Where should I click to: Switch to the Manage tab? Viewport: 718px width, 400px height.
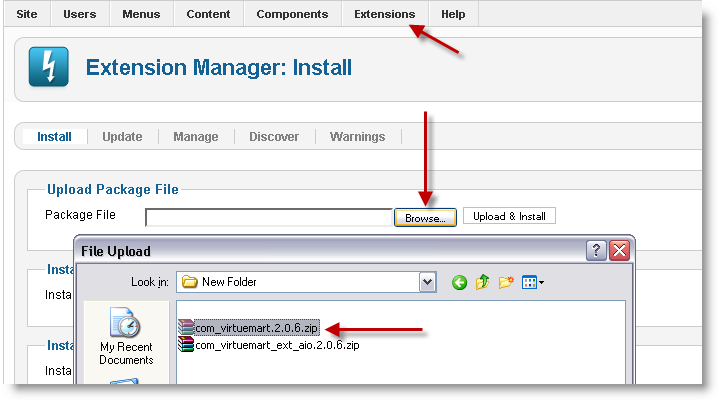[195, 137]
